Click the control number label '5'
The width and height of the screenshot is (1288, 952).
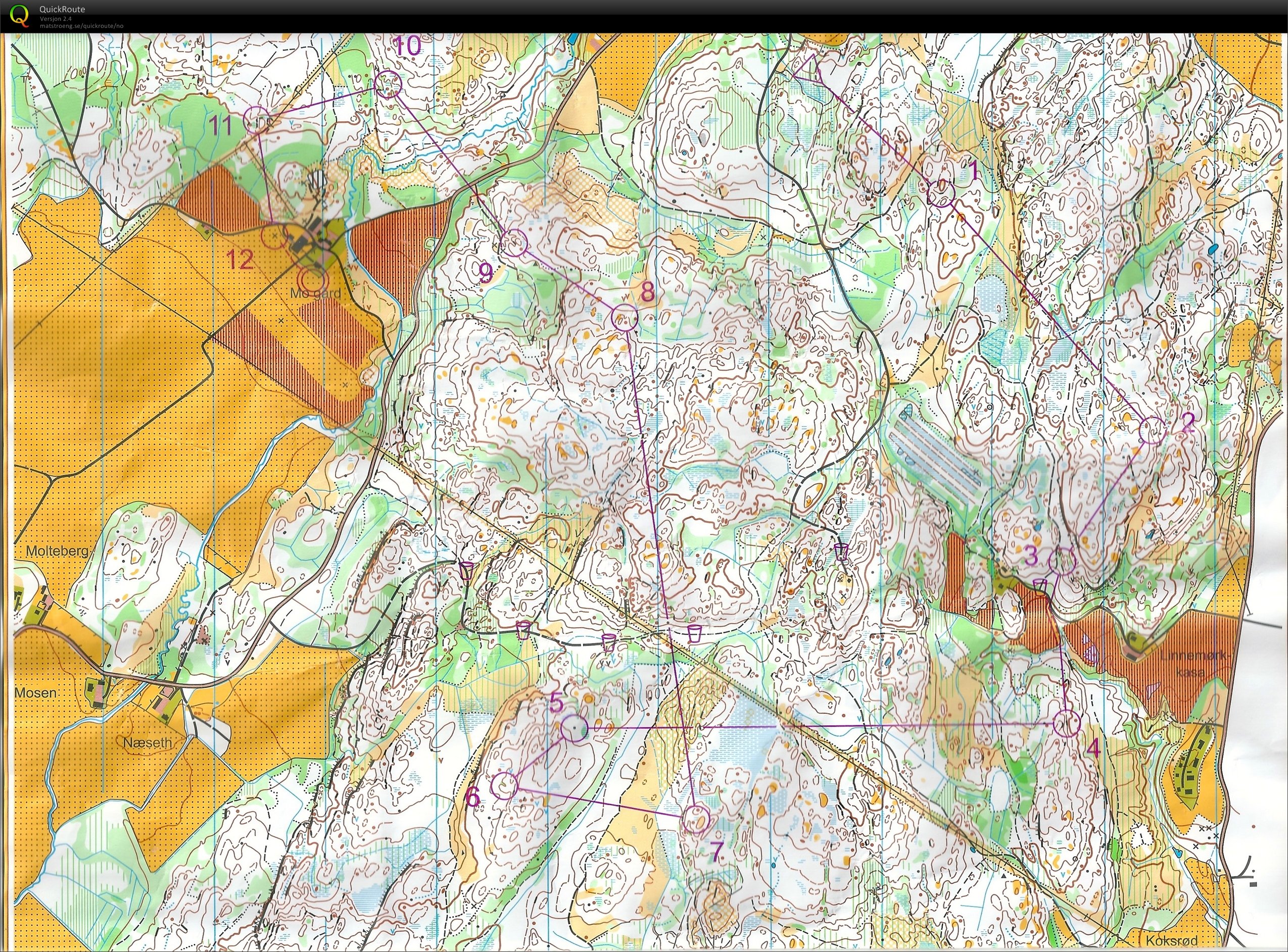click(x=556, y=703)
